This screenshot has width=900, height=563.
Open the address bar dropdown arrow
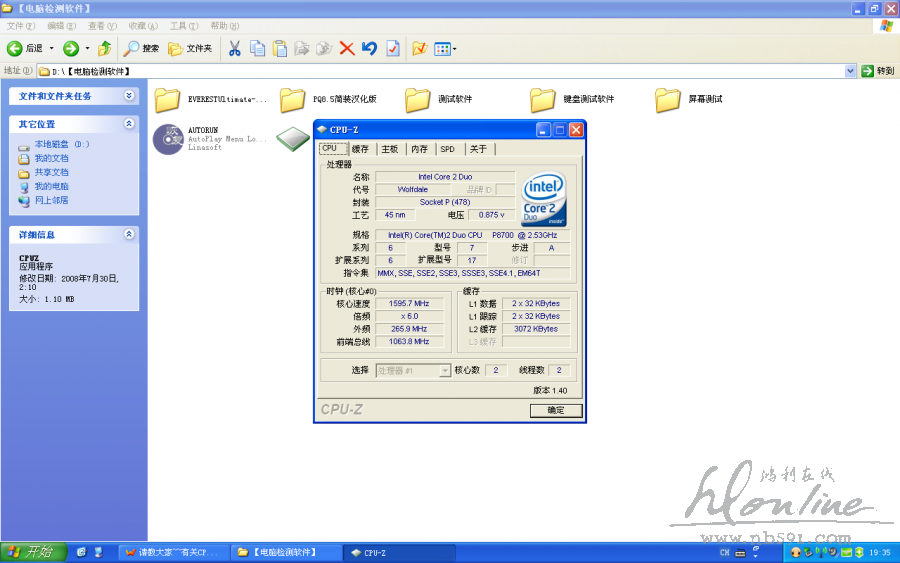pyautogui.click(x=851, y=71)
